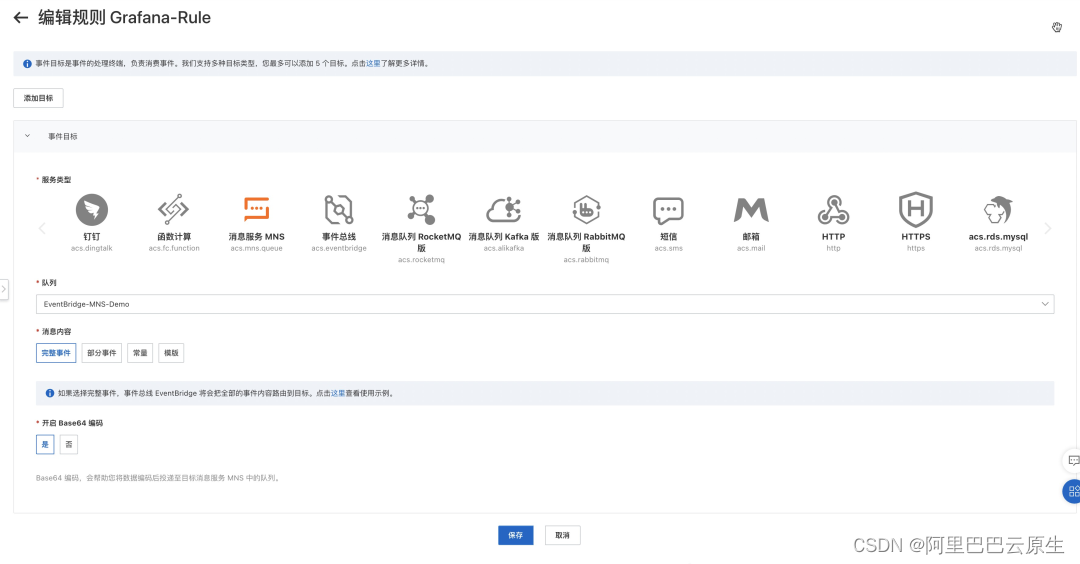Select 完整事件 message content option
The width and height of the screenshot is (1080, 564).
[56, 353]
